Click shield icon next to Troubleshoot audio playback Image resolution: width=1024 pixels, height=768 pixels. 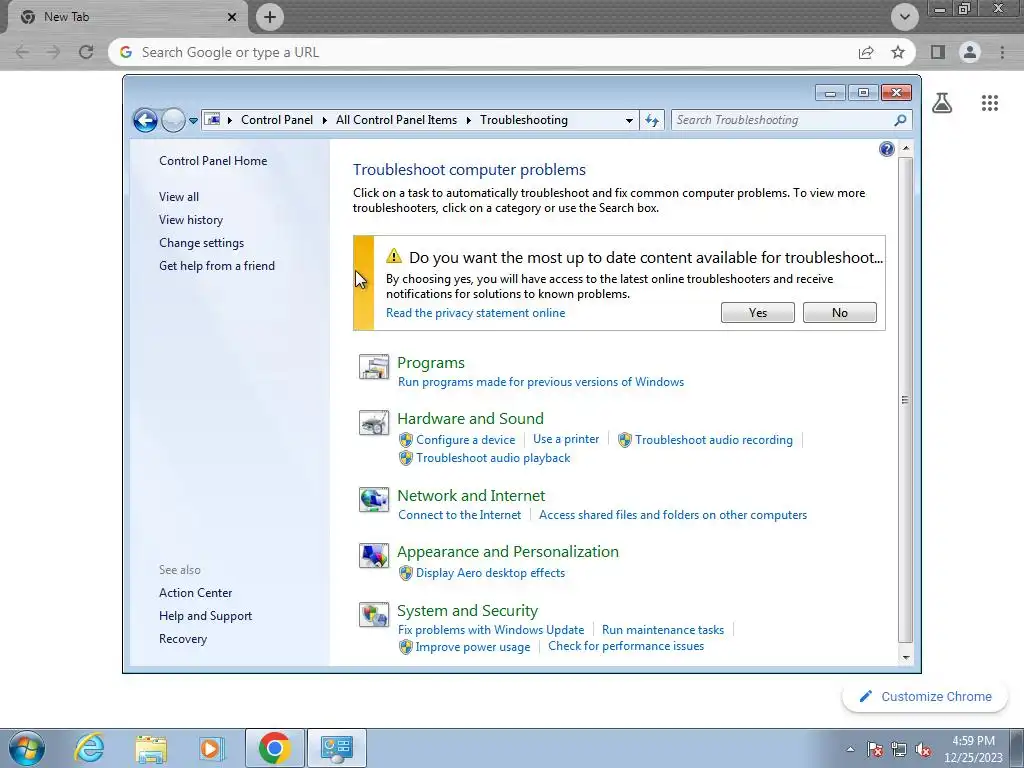(406, 458)
